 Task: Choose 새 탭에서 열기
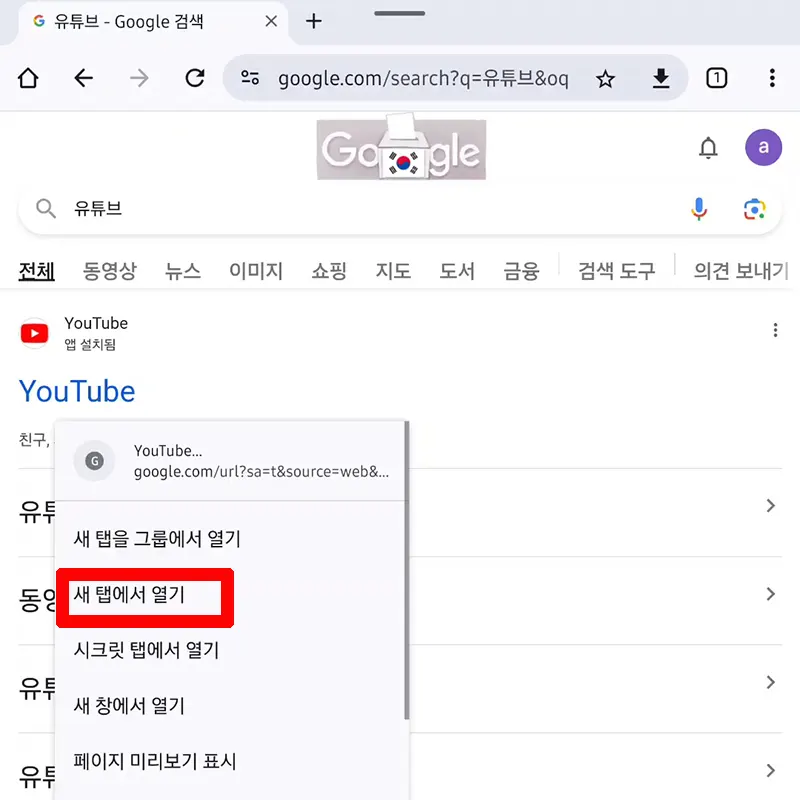[129, 594]
